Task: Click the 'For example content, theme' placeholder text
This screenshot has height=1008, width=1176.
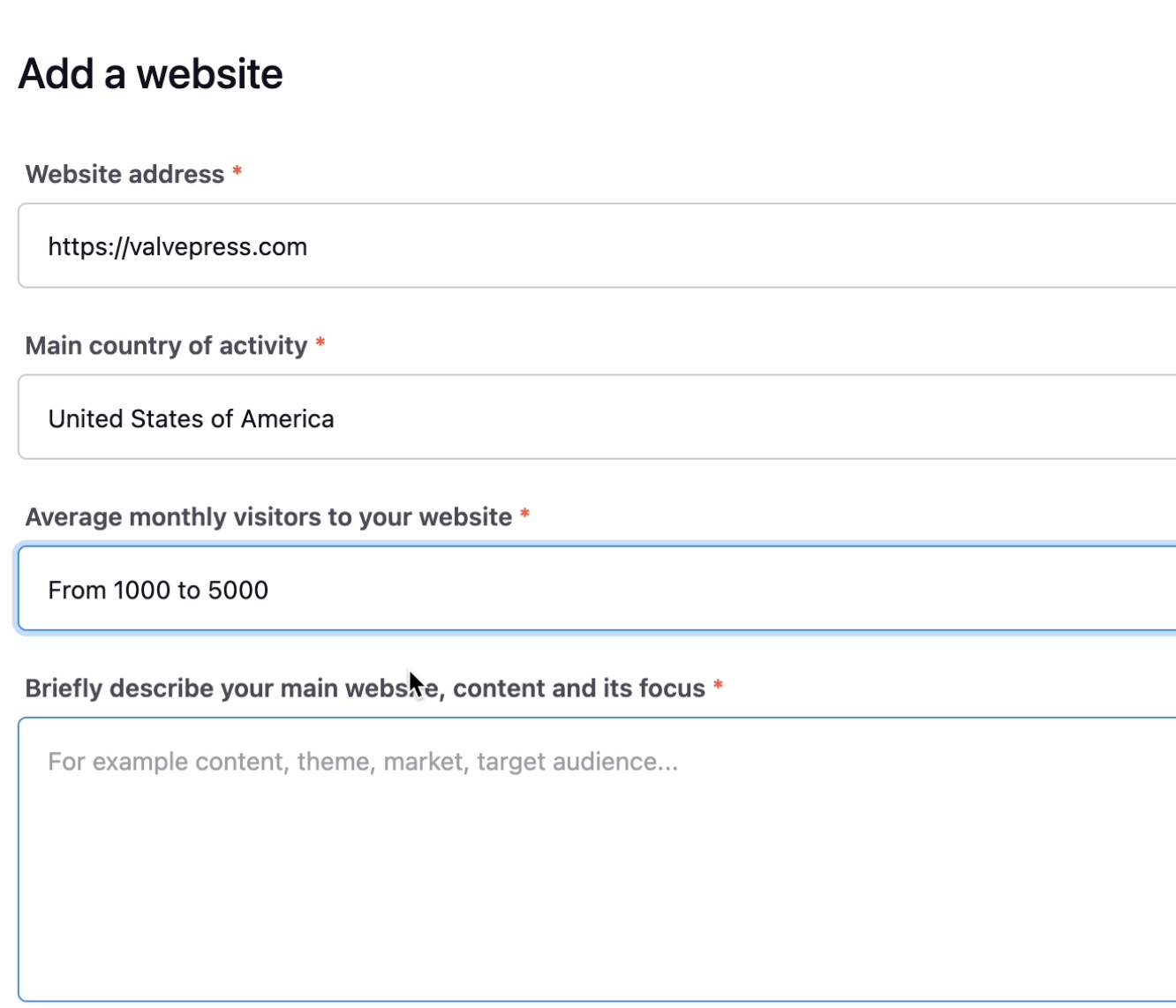Action: pos(363,762)
